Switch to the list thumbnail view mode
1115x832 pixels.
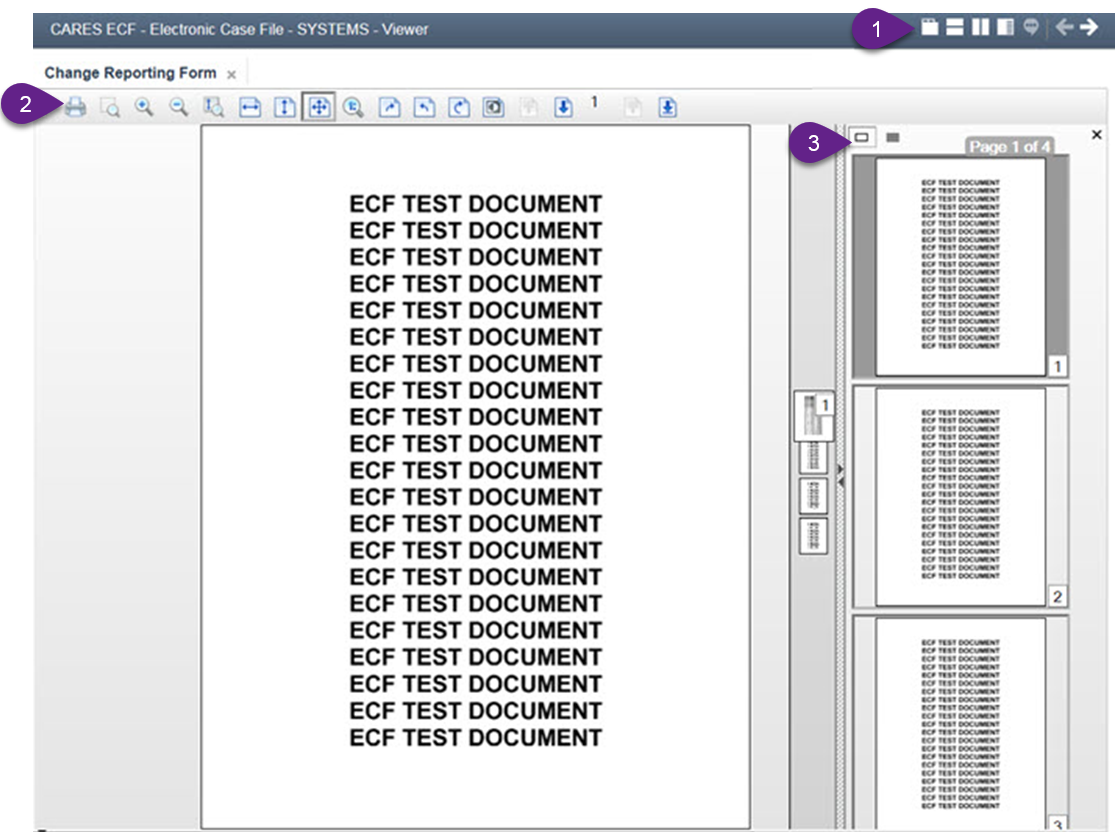tap(893, 137)
